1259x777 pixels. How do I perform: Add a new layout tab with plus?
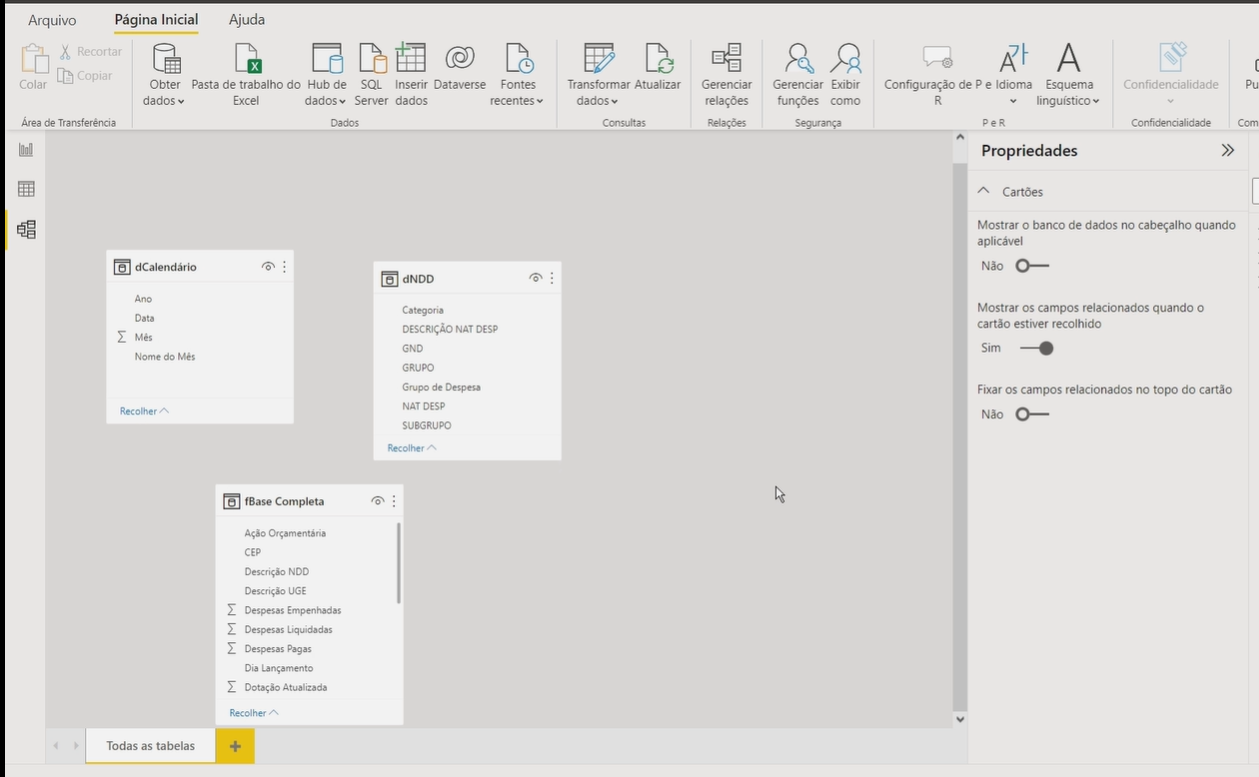pos(235,746)
